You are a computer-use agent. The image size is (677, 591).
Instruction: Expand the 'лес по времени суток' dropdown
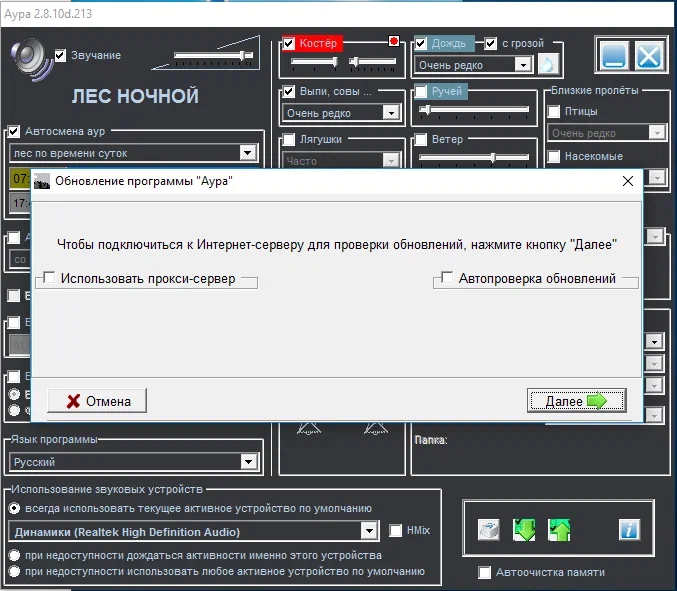tap(248, 153)
